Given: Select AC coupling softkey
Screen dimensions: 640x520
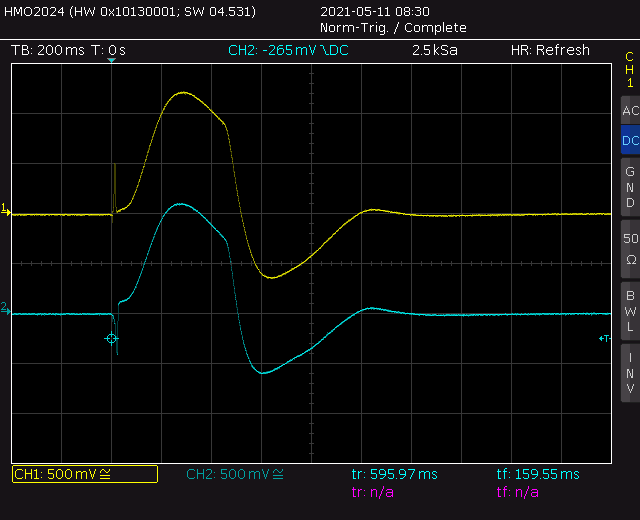Looking at the screenshot, I should tap(630, 111).
